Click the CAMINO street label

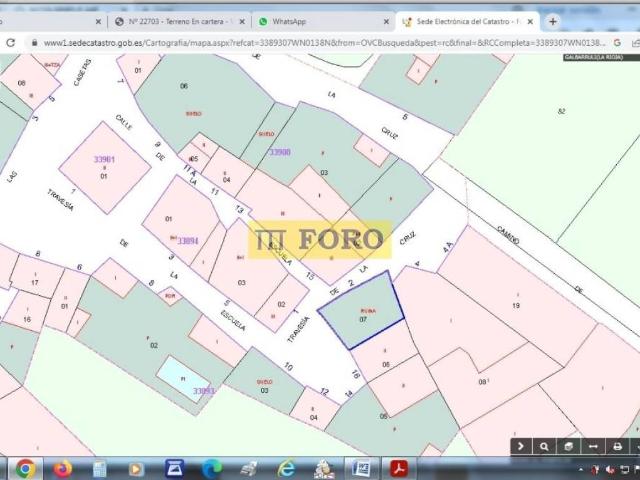(508, 235)
